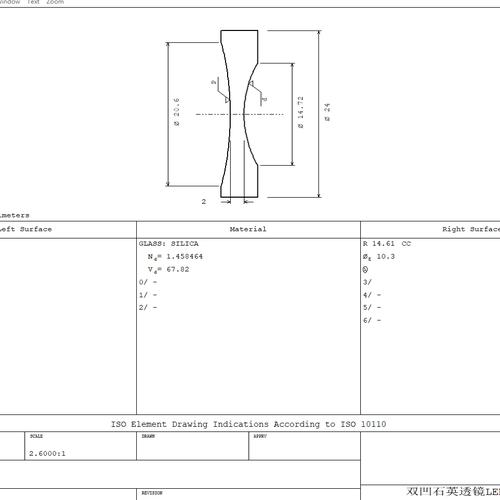Click the SCALE field label

pos(36,436)
